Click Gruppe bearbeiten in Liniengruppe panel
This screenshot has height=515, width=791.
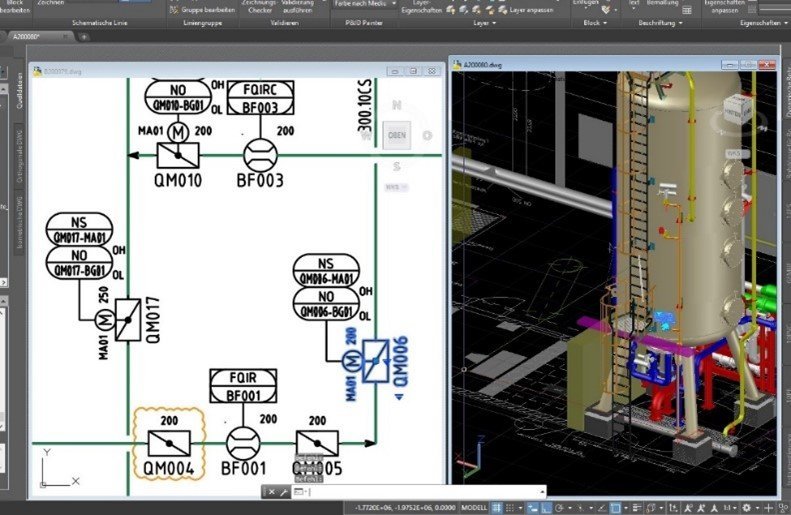pos(203,10)
